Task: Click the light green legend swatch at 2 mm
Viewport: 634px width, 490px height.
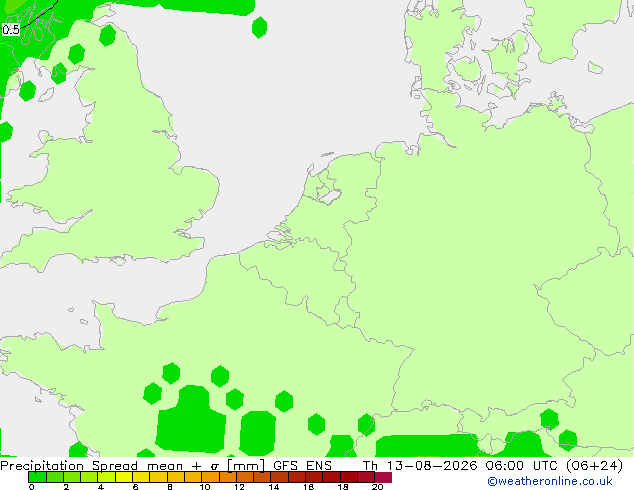Action: tap(72, 477)
